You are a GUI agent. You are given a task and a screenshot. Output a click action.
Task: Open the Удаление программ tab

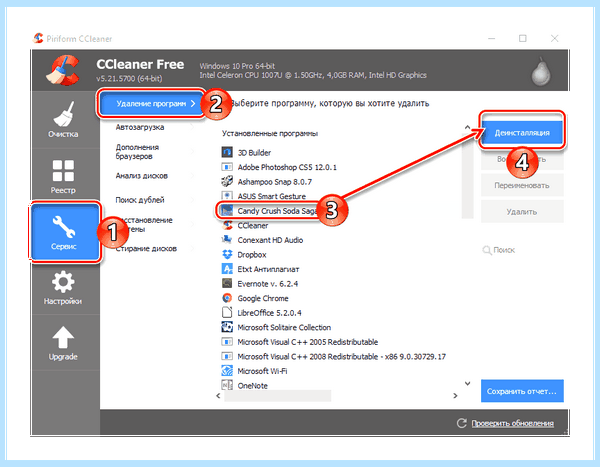tap(151, 103)
